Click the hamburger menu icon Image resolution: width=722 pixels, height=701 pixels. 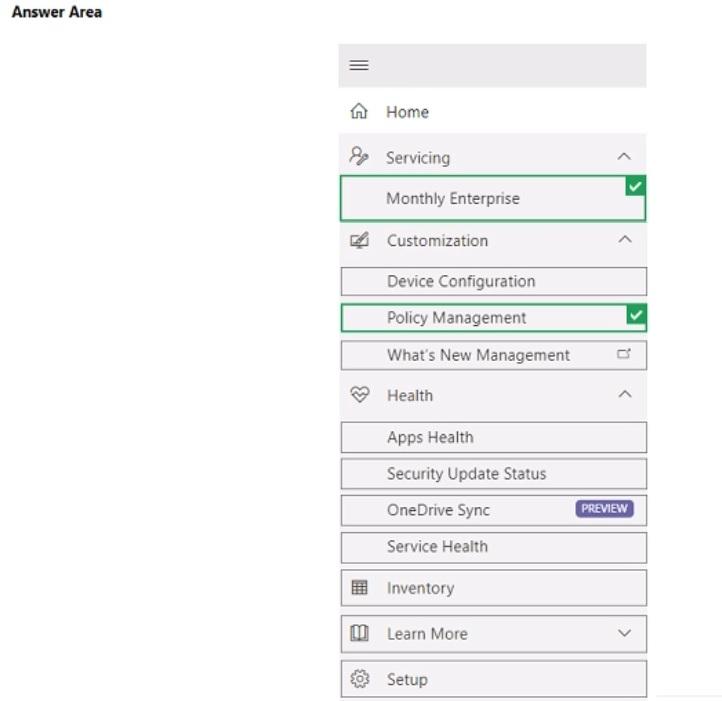click(359, 66)
